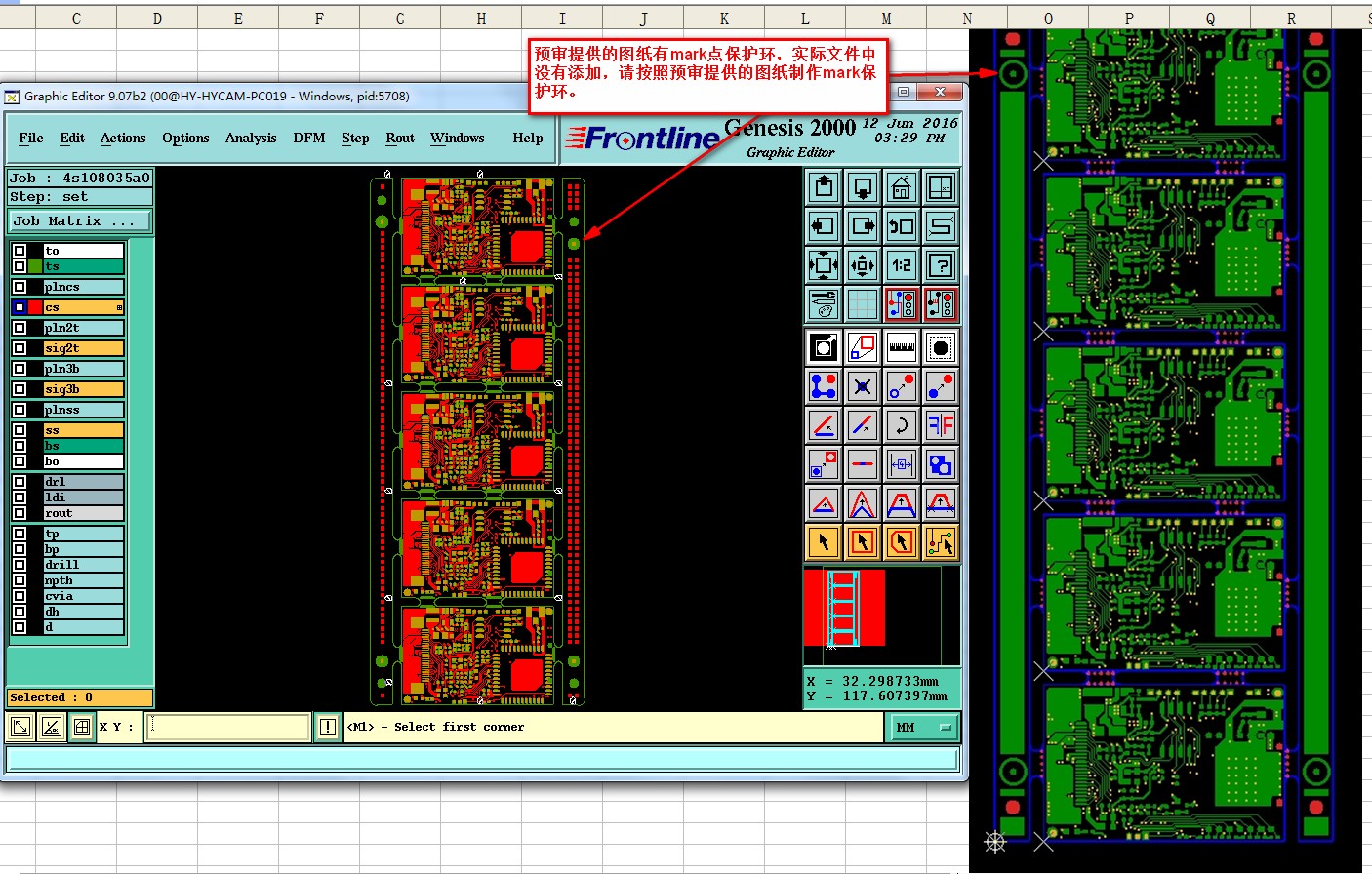This screenshot has height=874, width=1372.
Task: Click the Job Matrix button
Action: 80,221
